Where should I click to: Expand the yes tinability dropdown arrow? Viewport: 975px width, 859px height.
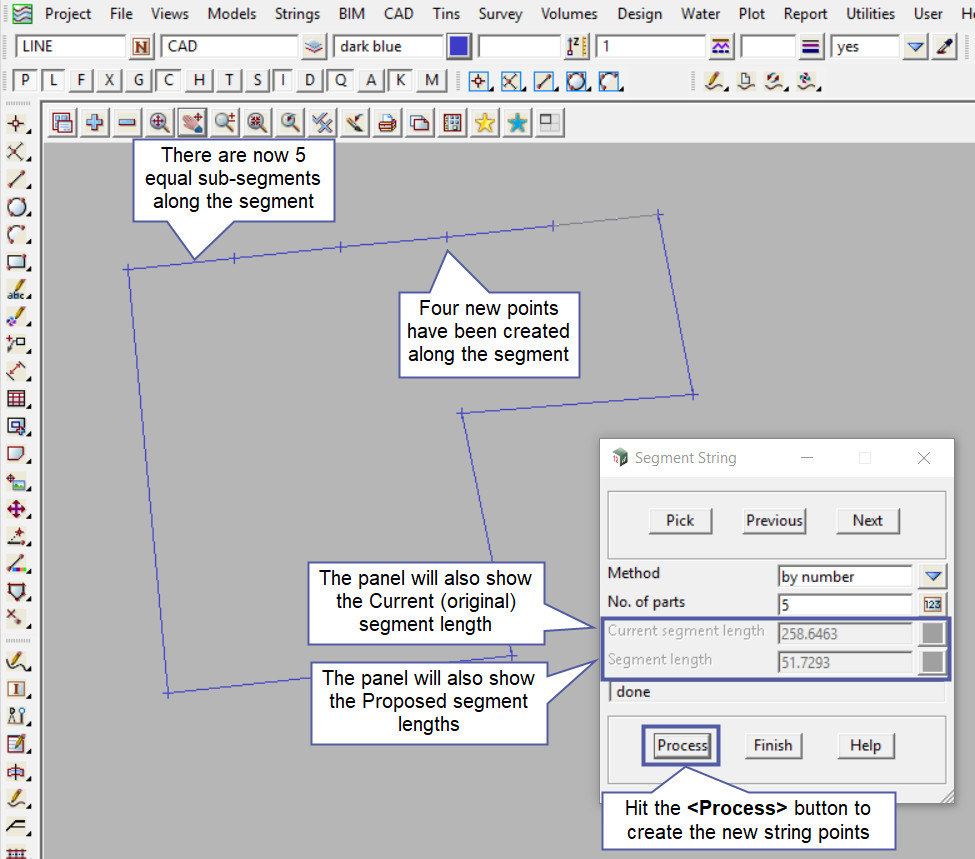pos(915,47)
